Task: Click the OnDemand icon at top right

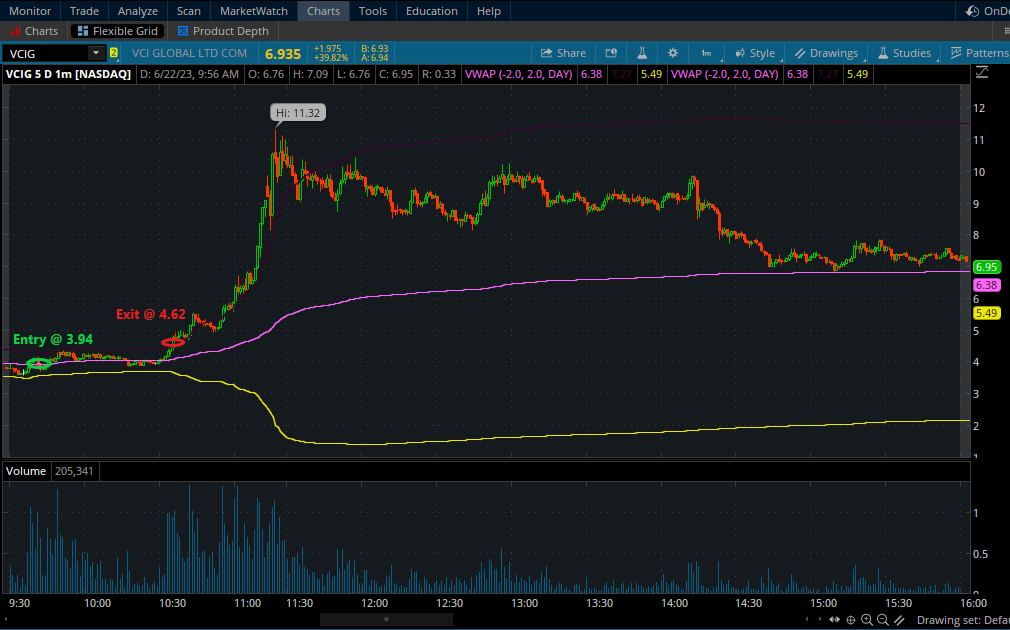Action: coord(973,11)
